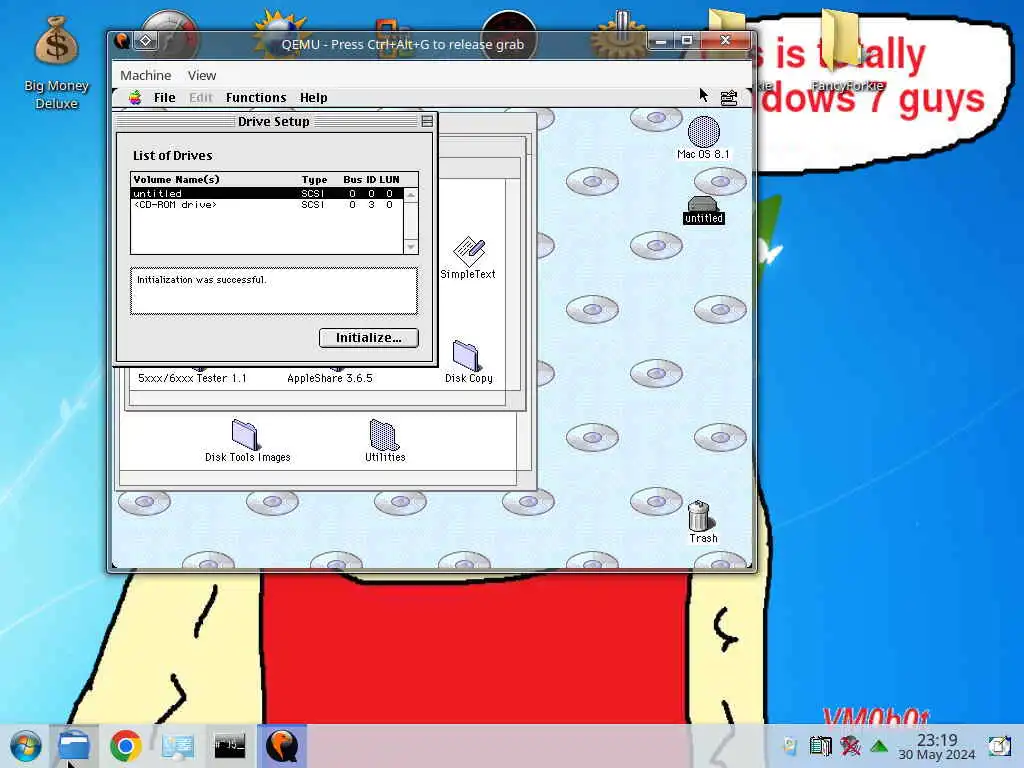Click the show desktop tray icon
This screenshot has width=1024, height=768.
999,746
